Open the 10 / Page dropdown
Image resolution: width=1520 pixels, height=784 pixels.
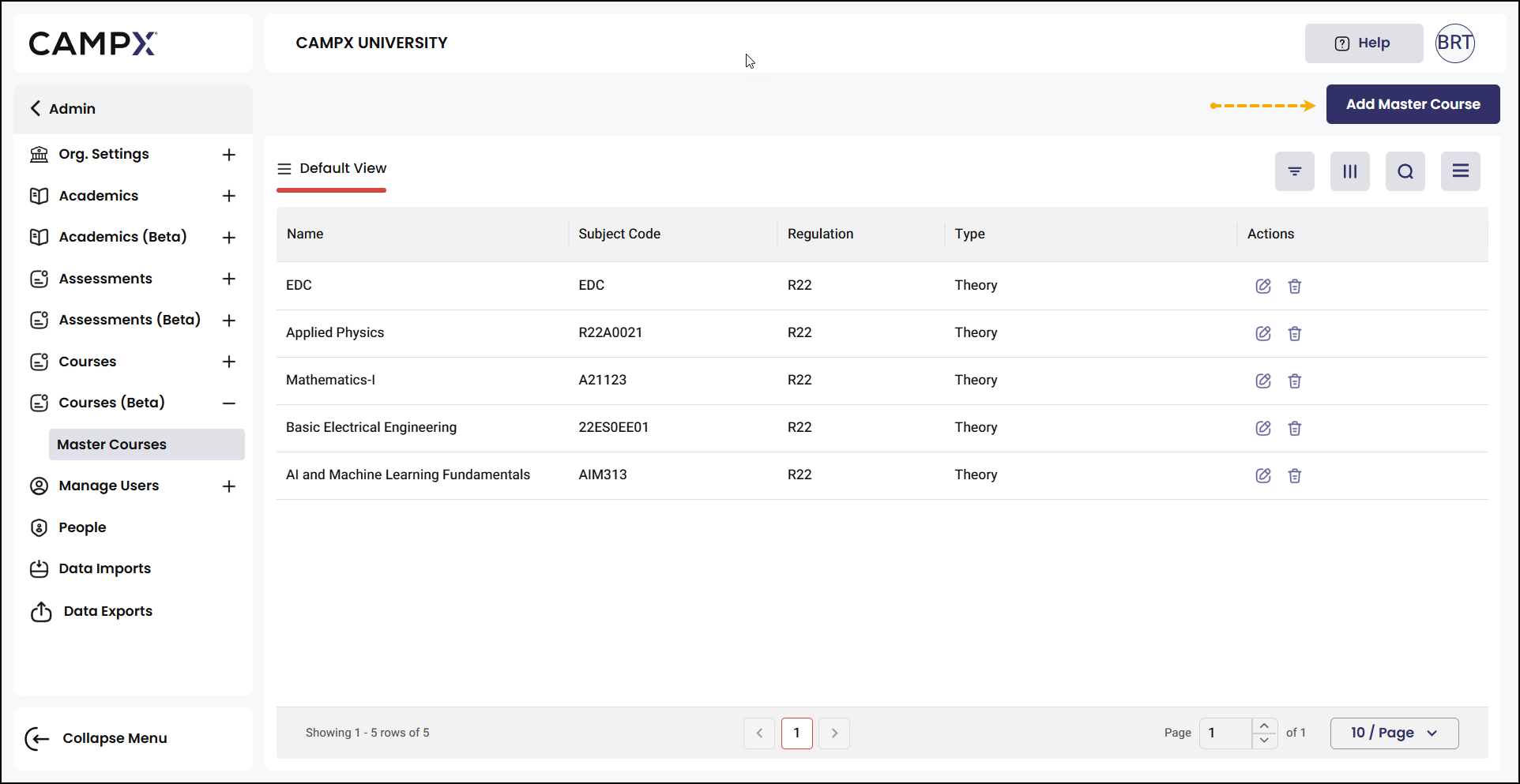pyautogui.click(x=1394, y=733)
